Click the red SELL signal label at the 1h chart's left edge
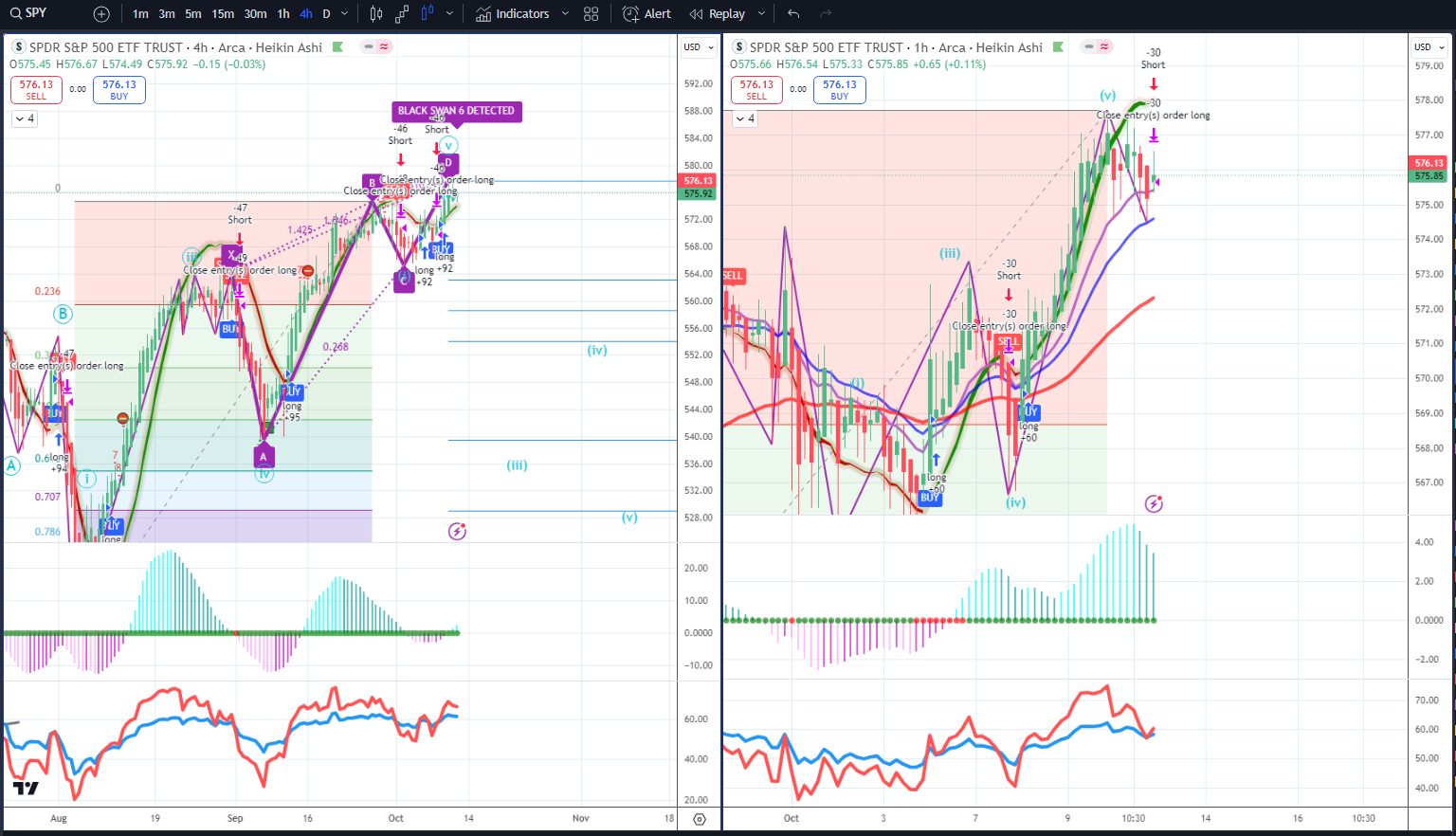 (x=734, y=276)
